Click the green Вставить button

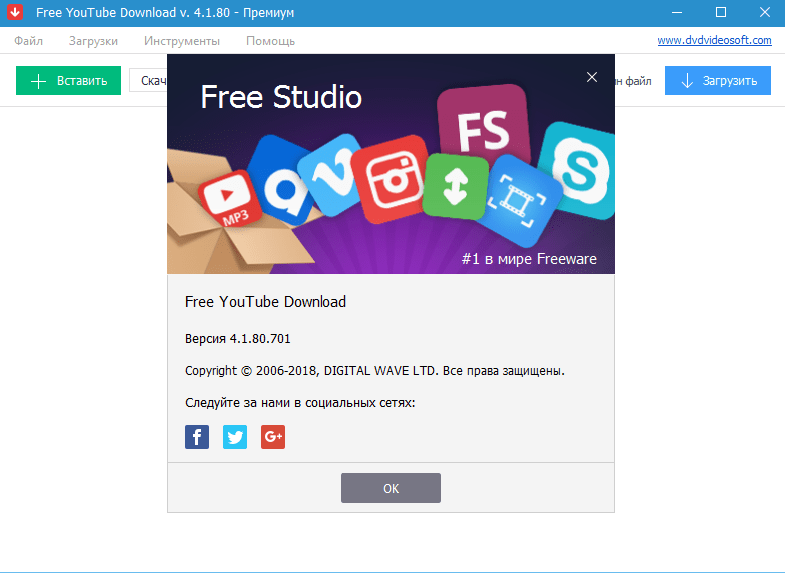pos(68,81)
